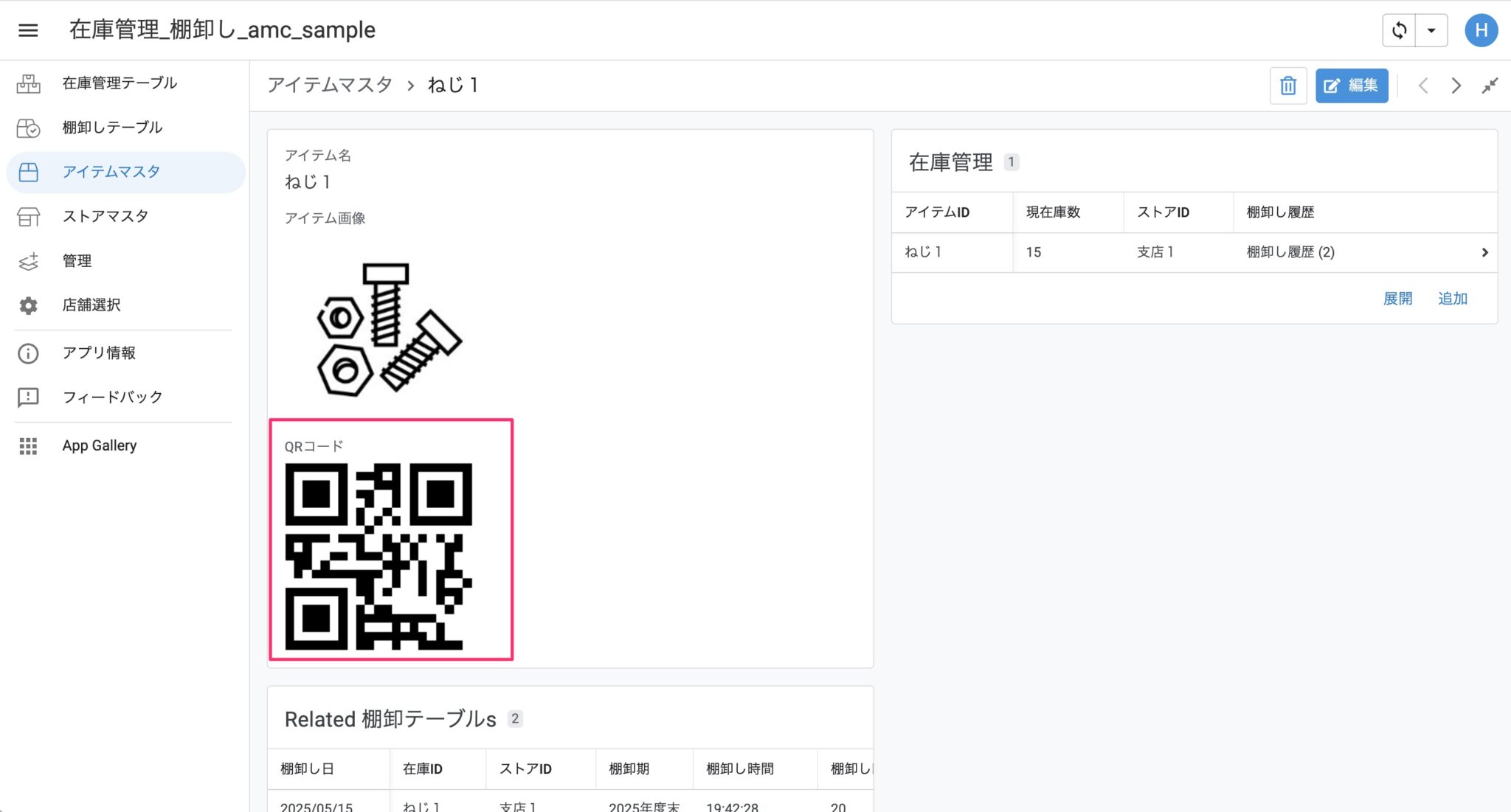Open 店舗選択 settings gear item
This screenshot has height=812, width=1511.
91,305
